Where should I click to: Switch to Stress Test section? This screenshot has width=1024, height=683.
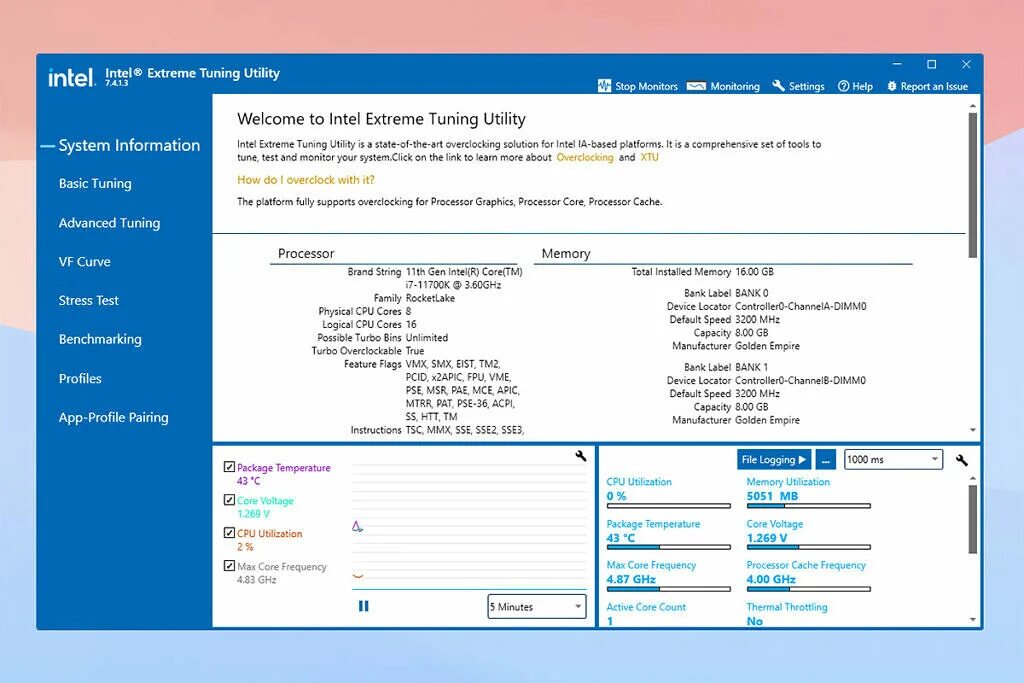(89, 300)
